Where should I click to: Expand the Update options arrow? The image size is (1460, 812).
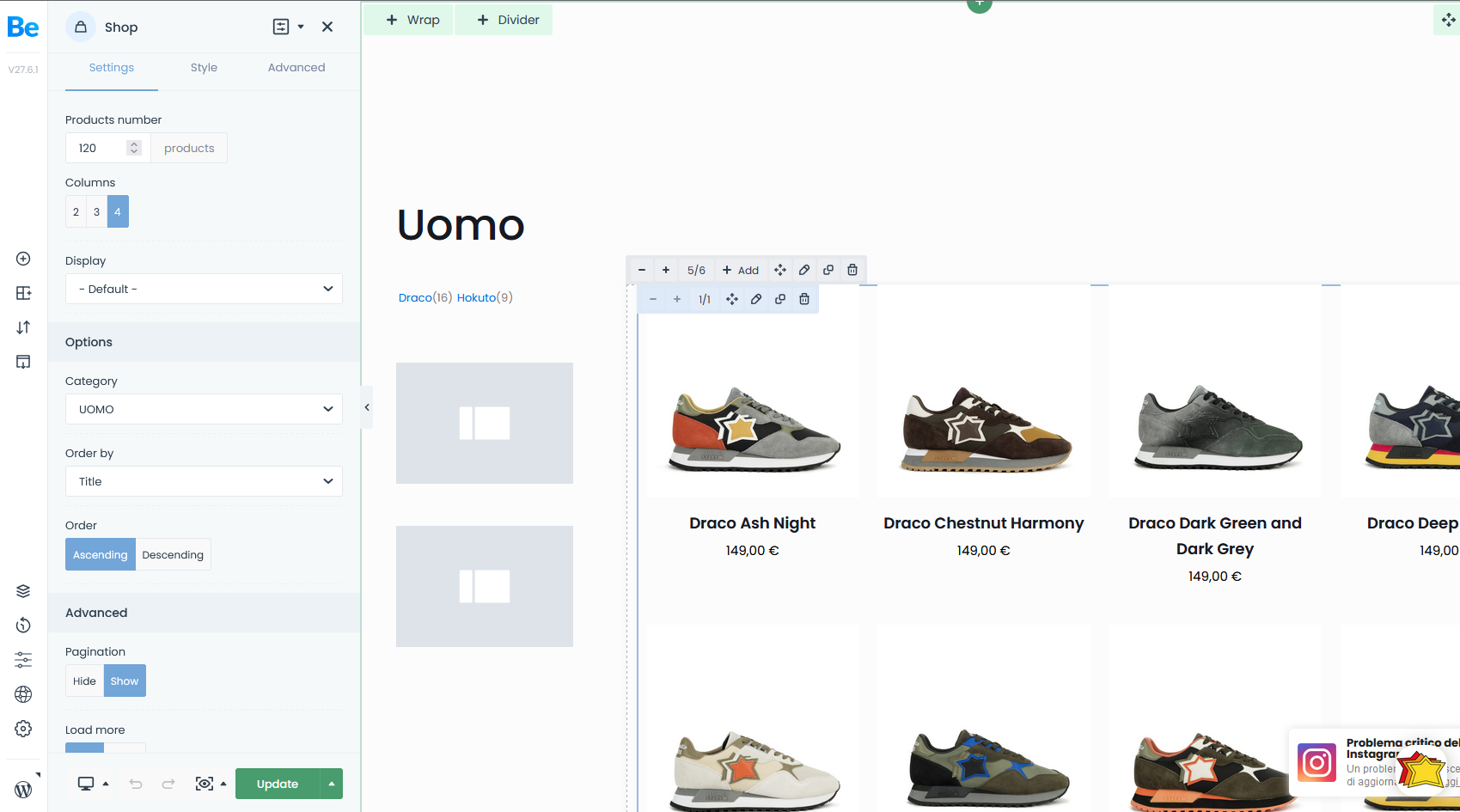pyautogui.click(x=332, y=784)
